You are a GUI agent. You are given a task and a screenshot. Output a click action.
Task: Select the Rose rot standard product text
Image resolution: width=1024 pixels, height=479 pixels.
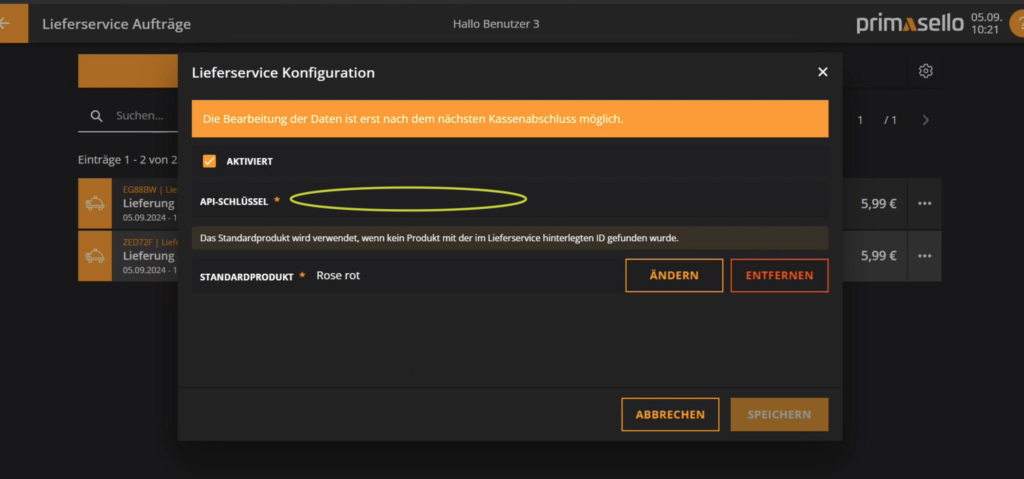tap(338, 275)
